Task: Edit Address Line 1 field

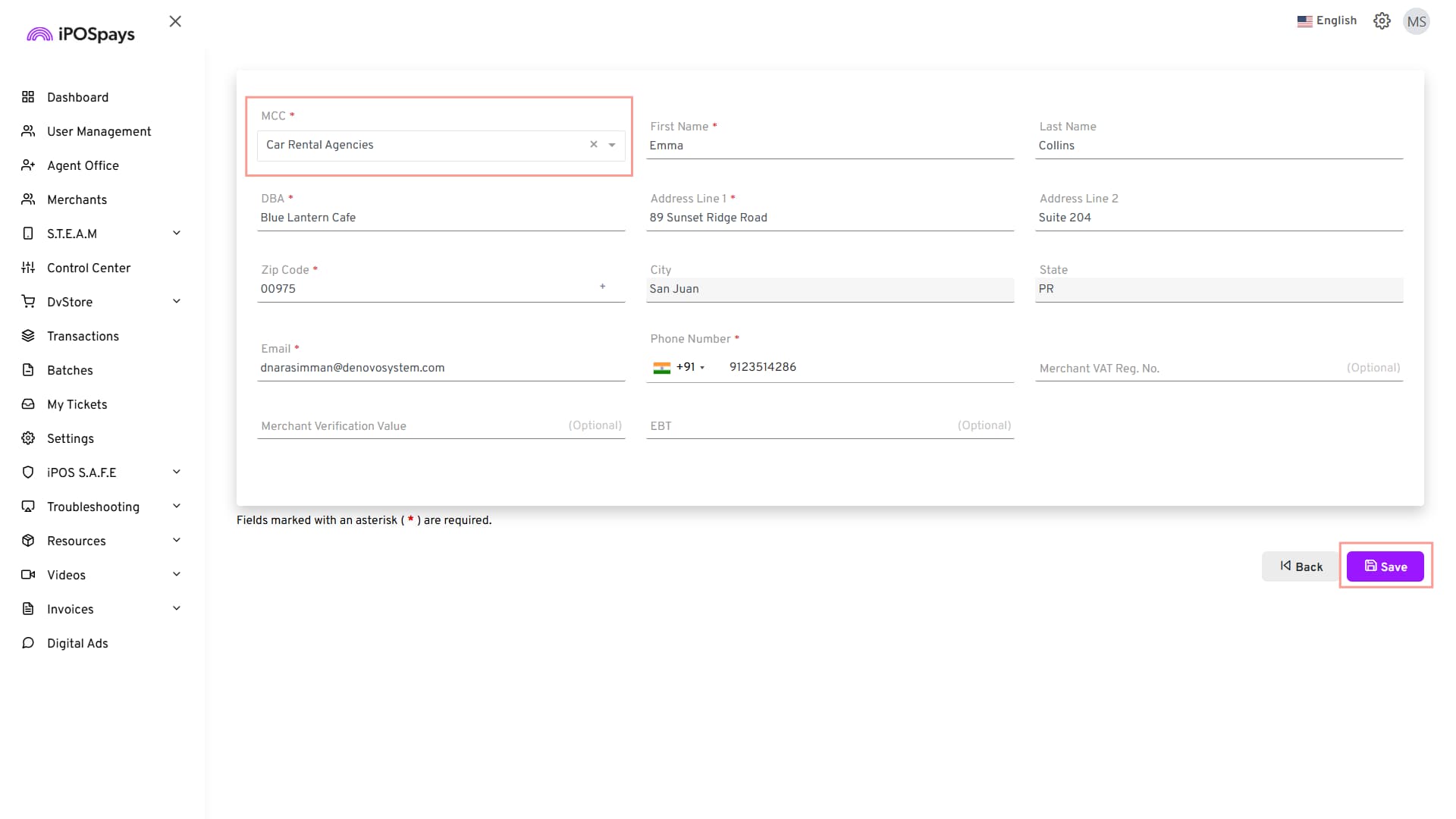Action: [x=830, y=218]
